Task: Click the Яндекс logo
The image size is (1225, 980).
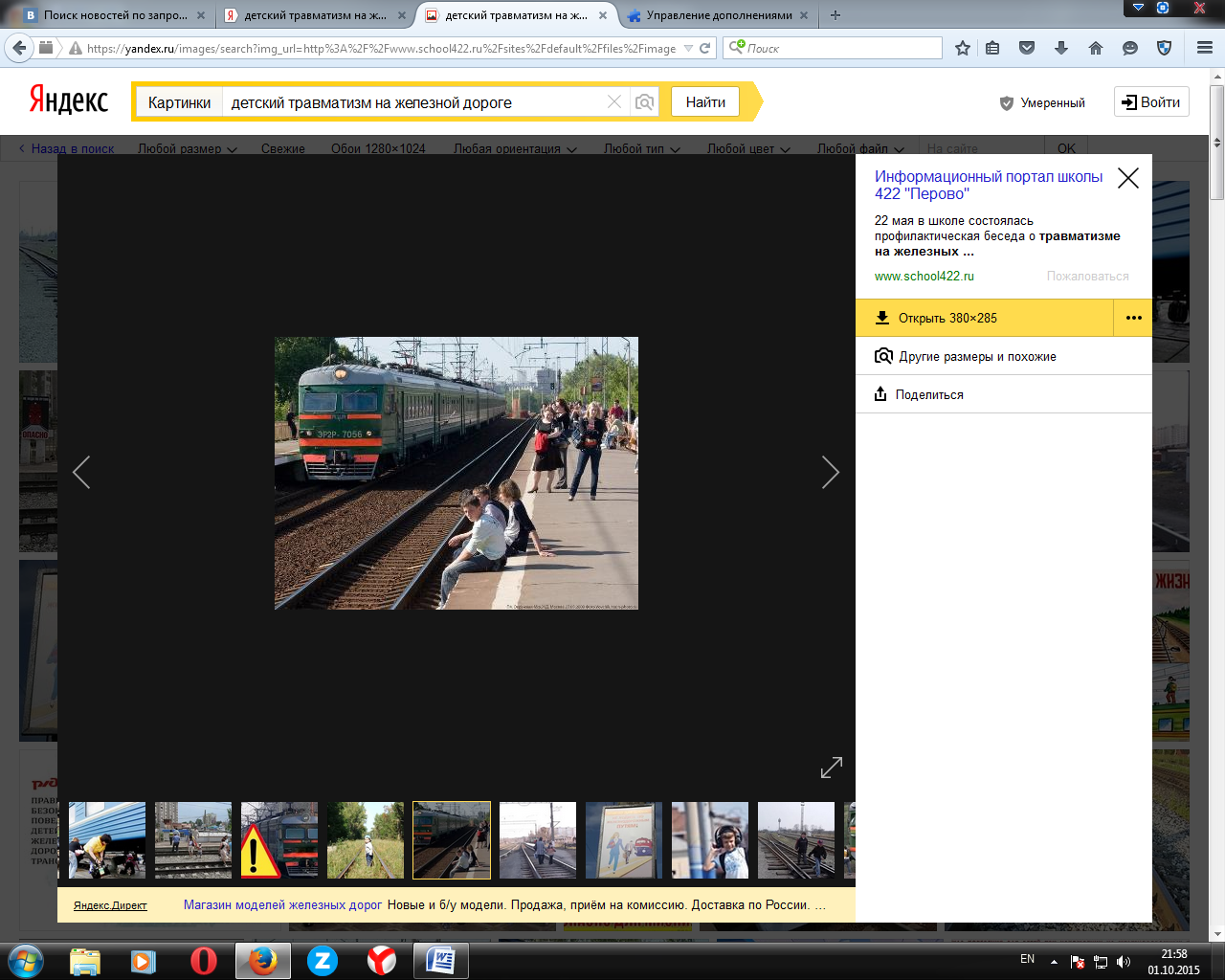Action: pyautogui.click(x=68, y=100)
